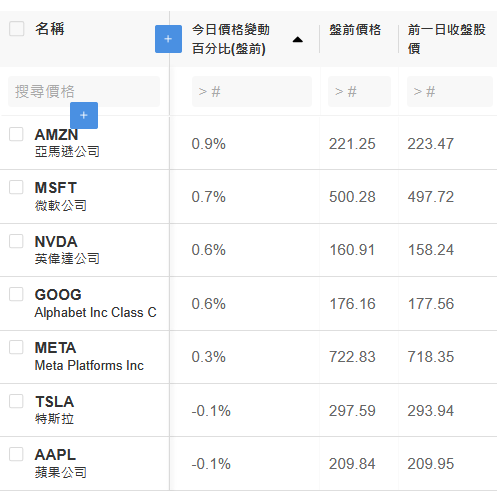Open the TSLA ticker link
The image size is (497, 491).
click(55, 402)
